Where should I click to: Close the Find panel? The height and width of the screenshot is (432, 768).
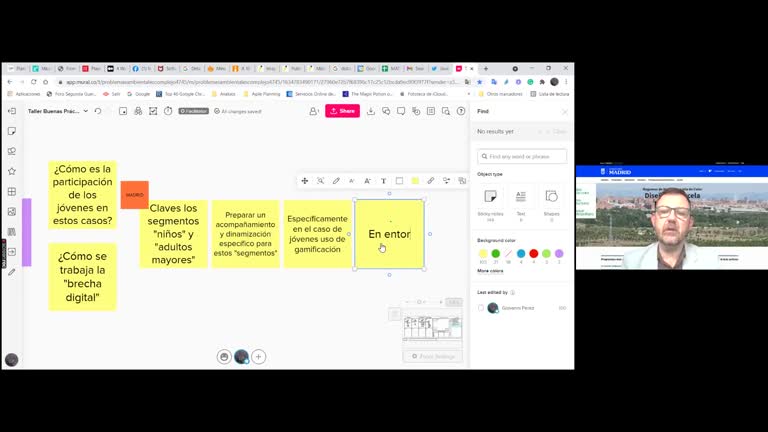click(x=564, y=111)
